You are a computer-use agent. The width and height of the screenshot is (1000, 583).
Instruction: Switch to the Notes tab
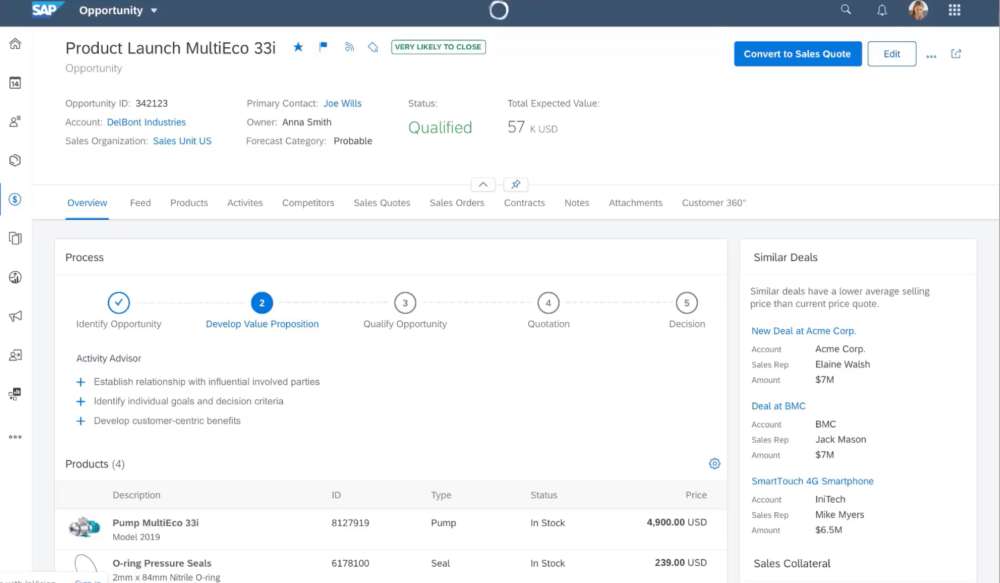[577, 203]
